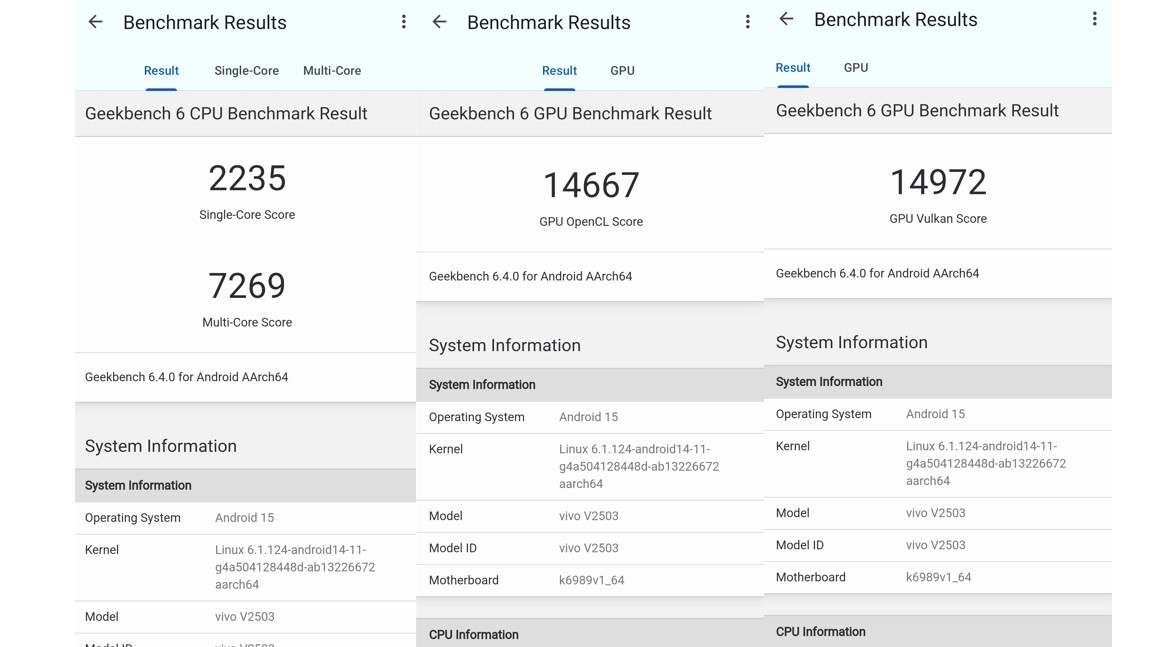This screenshot has width=1163, height=647.
Task: Click the GPU OpenCL Score label
Action: [591, 221]
